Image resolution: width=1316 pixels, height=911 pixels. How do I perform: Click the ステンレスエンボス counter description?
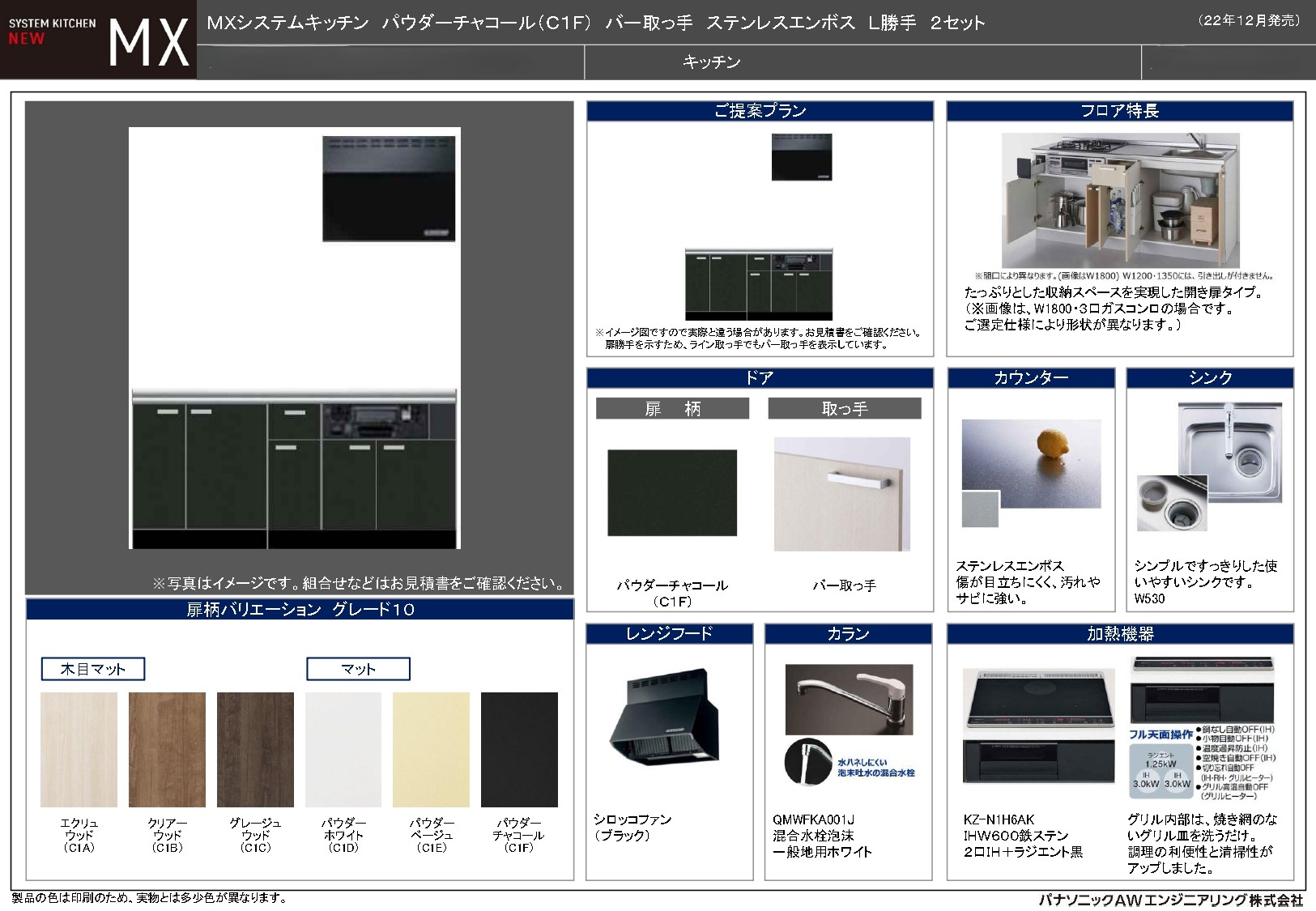pyautogui.click(x=1028, y=582)
